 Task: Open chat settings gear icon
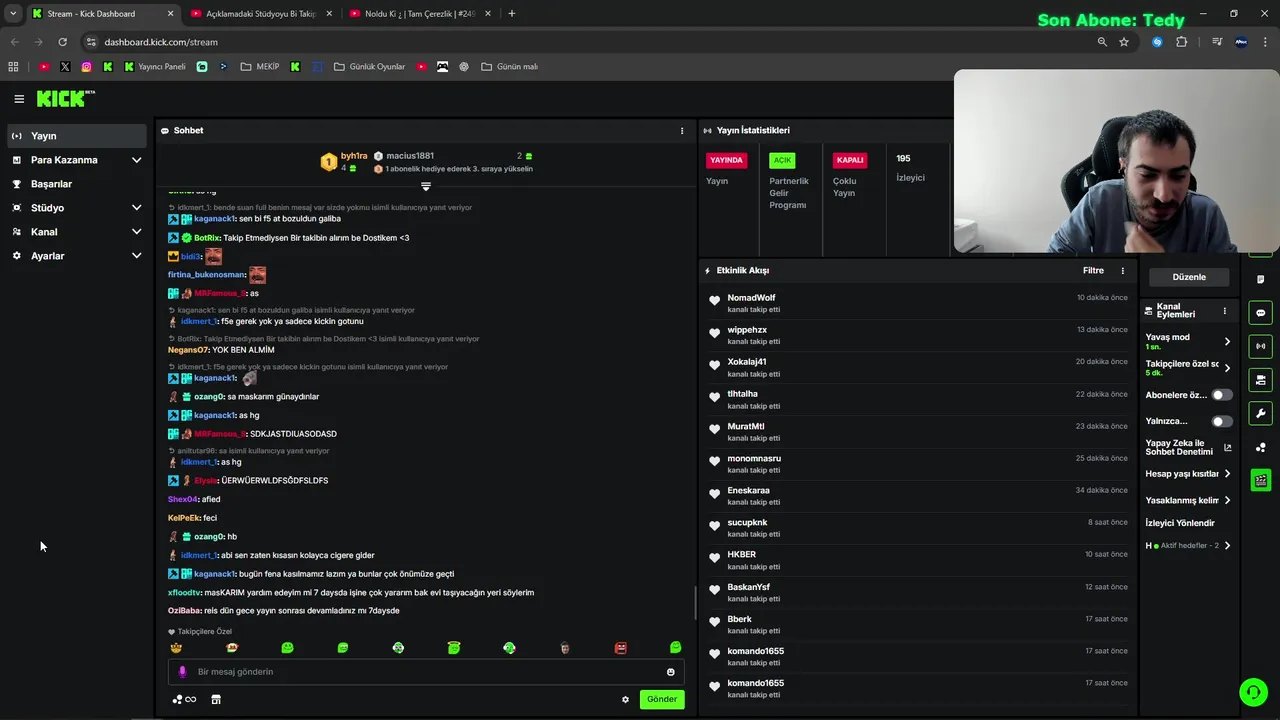[x=625, y=699]
